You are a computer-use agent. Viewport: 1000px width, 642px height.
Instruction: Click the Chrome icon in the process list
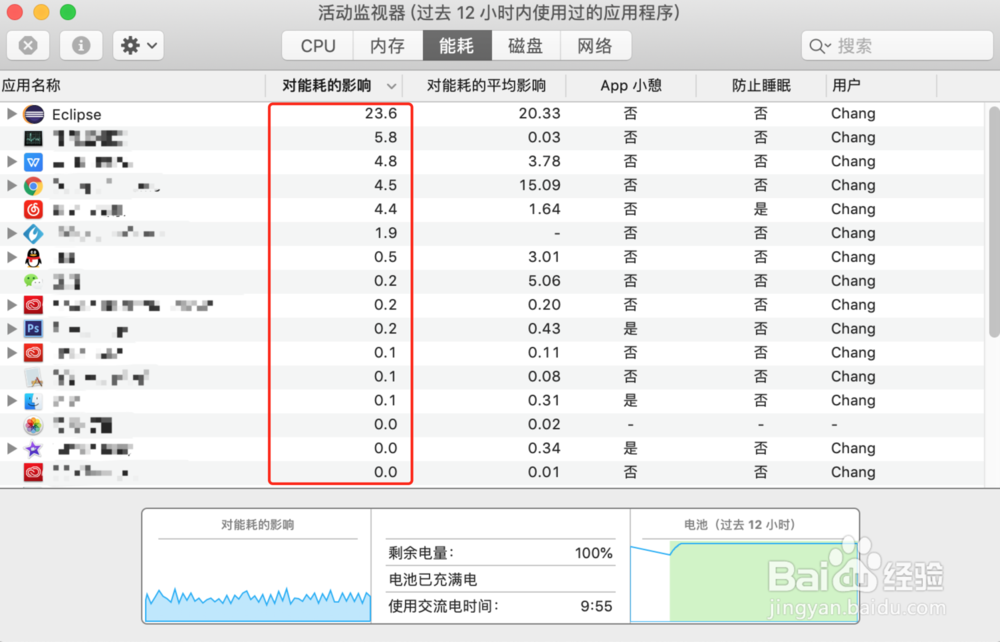33,185
